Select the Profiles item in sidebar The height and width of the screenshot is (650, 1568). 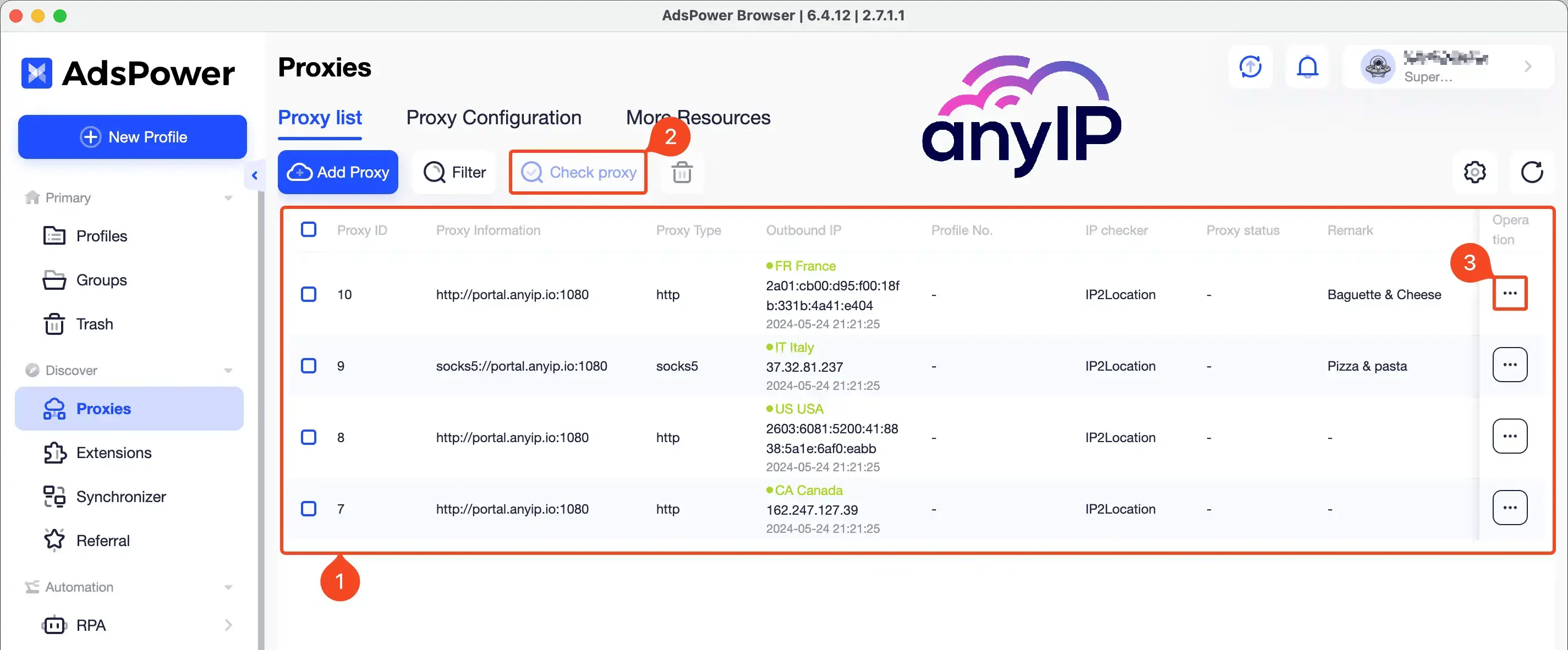(101, 235)
